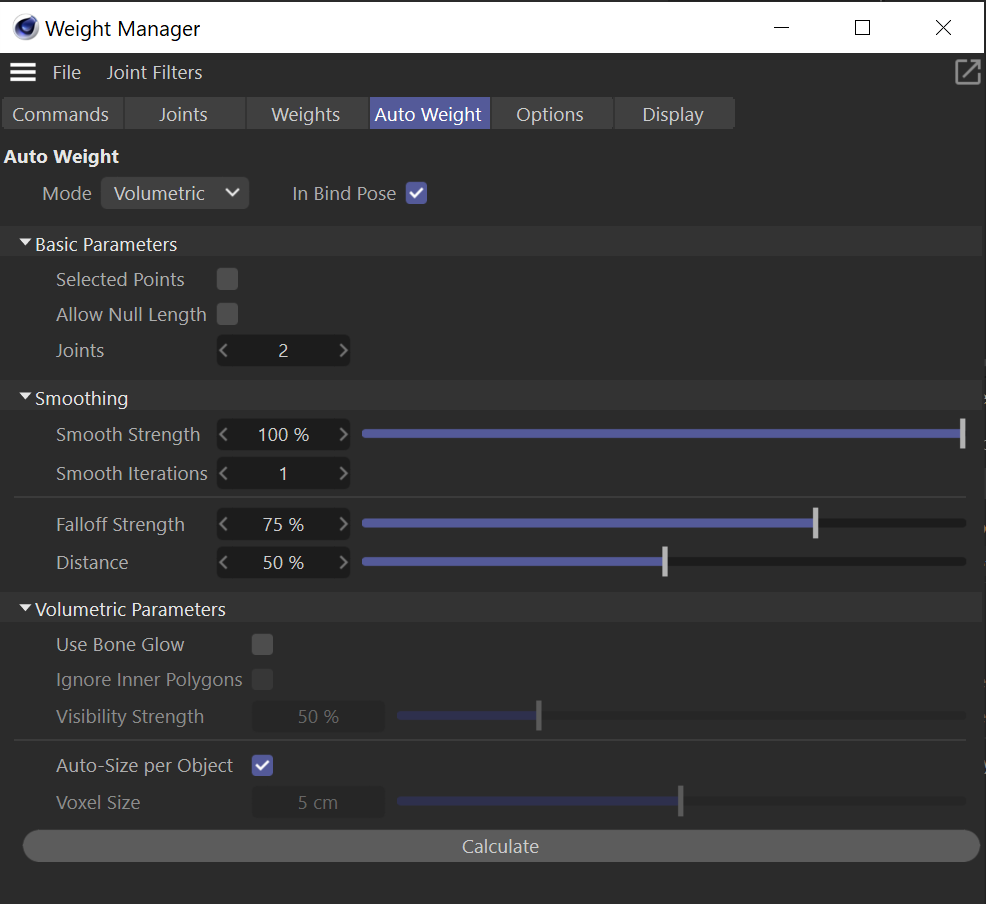Image resolution: width=986 pixels, height=904 pixels.
Task: Collapse the Basic Parameters section
Action: [x=26, y=245]
